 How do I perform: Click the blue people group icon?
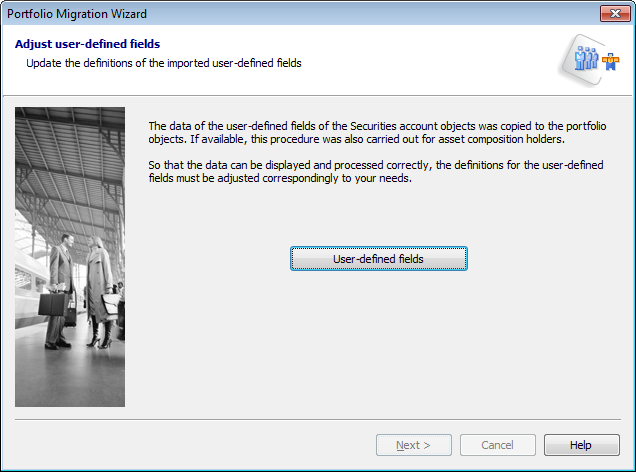(x=585, y=57)
